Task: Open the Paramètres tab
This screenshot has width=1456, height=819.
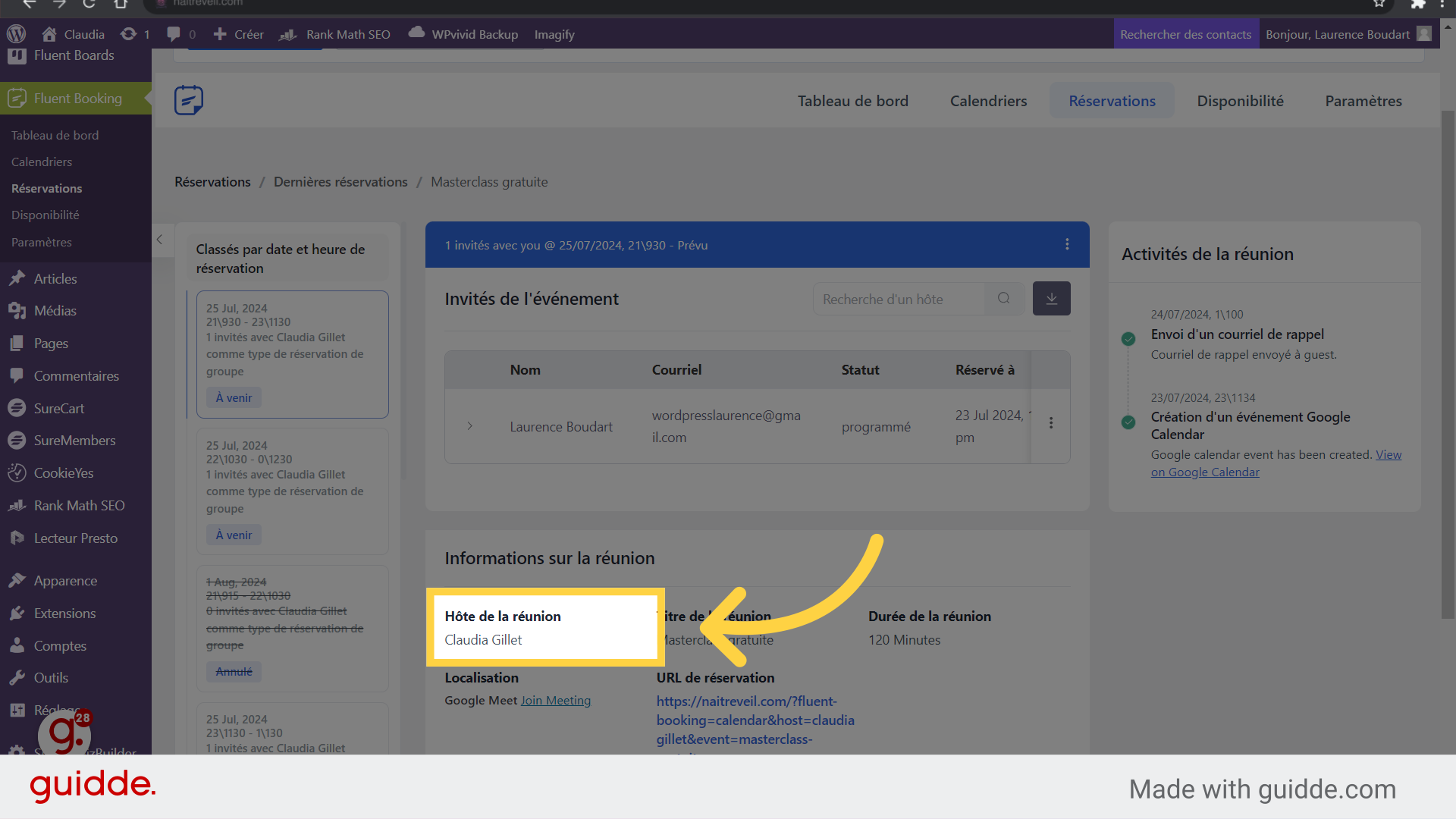Action: 1363,101
